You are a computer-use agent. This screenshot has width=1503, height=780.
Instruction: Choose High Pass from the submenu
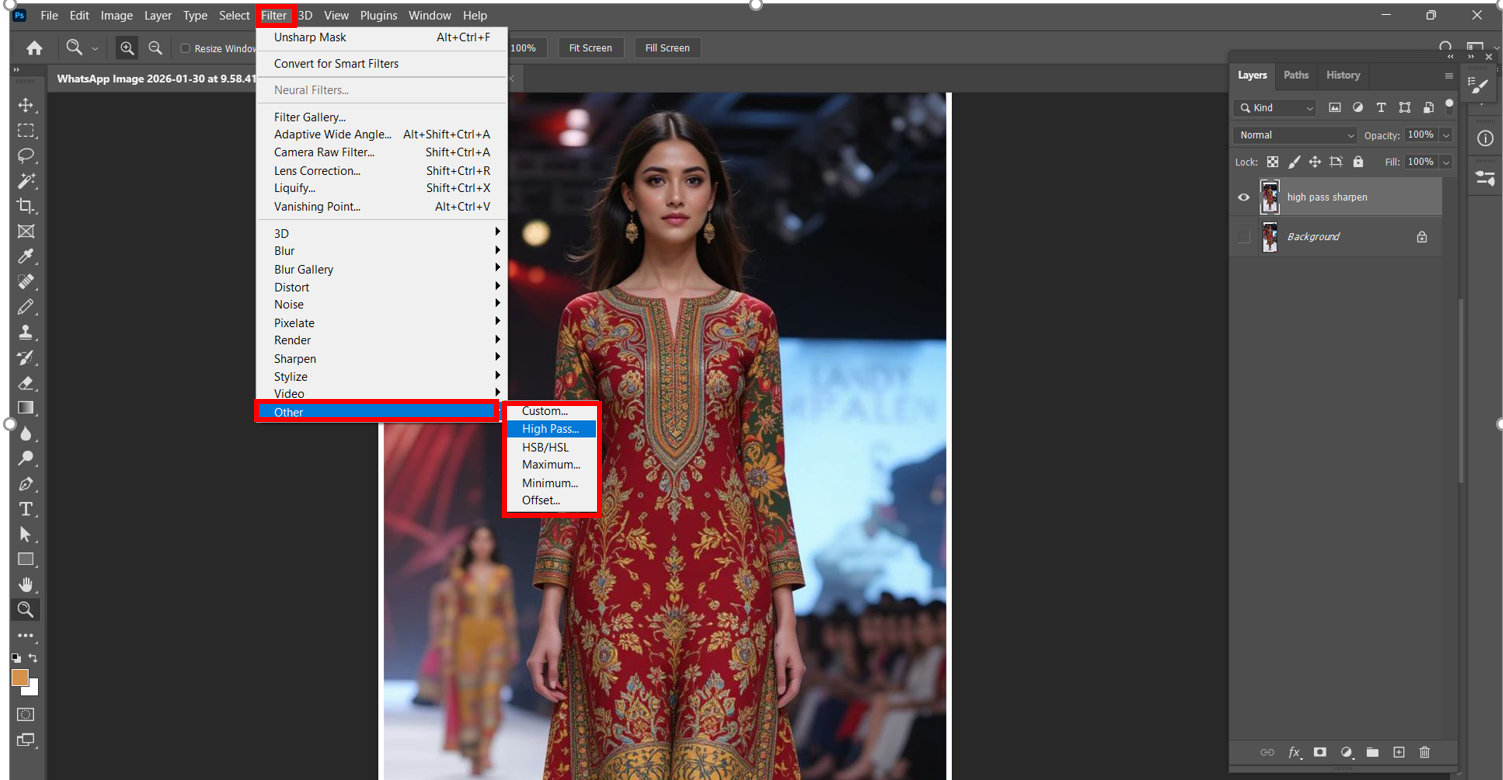click(550, 429)
